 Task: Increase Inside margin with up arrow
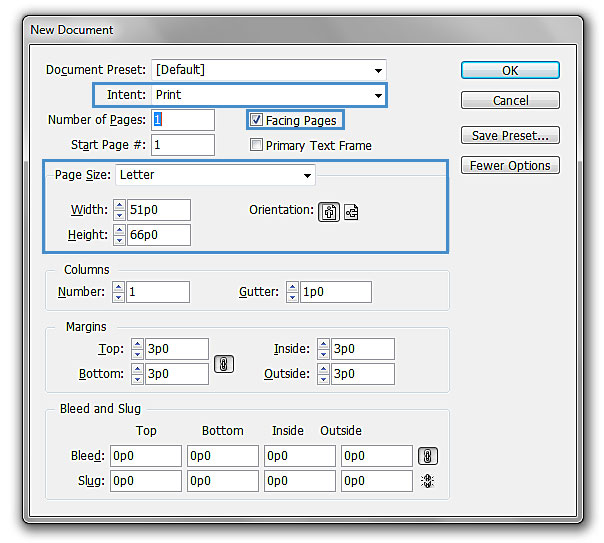[324, 344]
